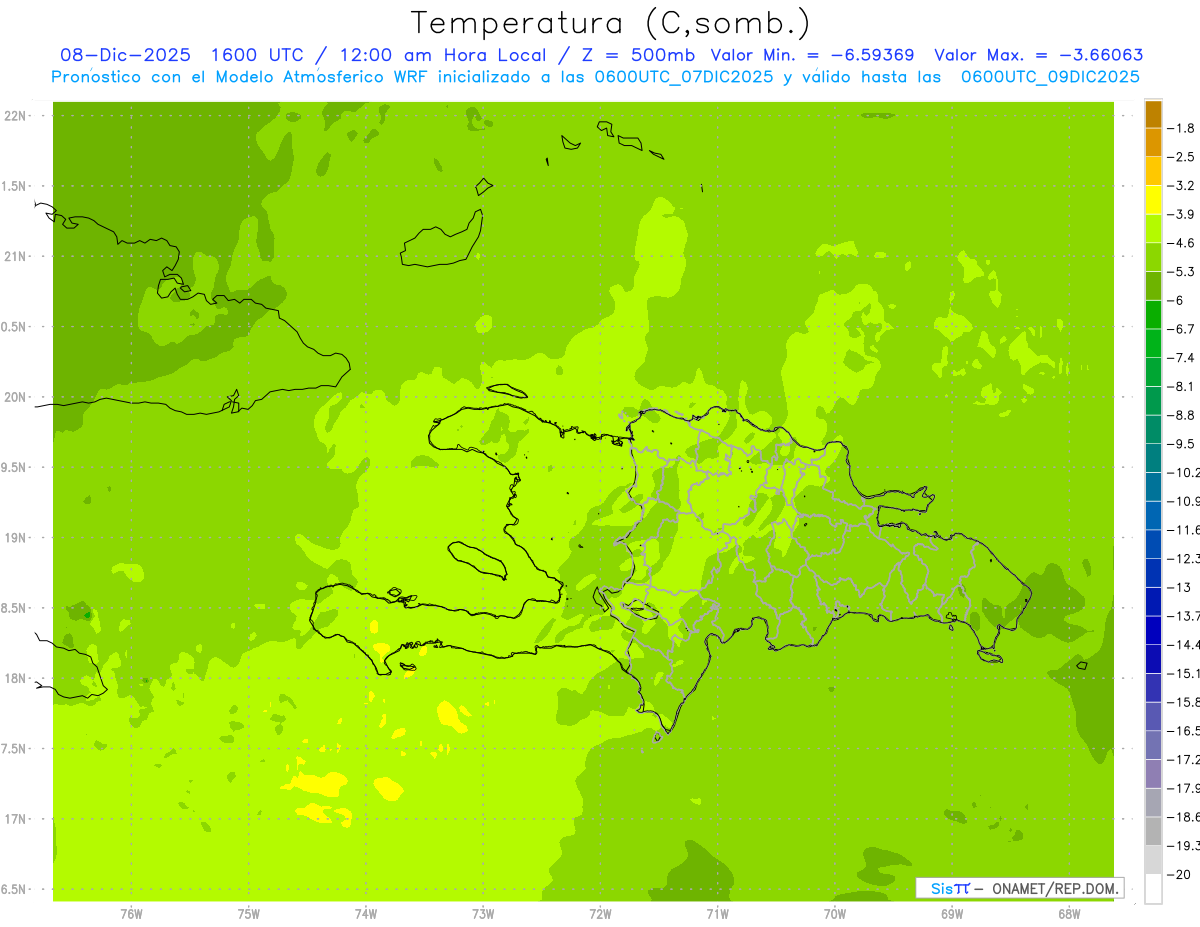Select the date text '08-Dic-2025'
1200x927 pixels.
[125, 55]
